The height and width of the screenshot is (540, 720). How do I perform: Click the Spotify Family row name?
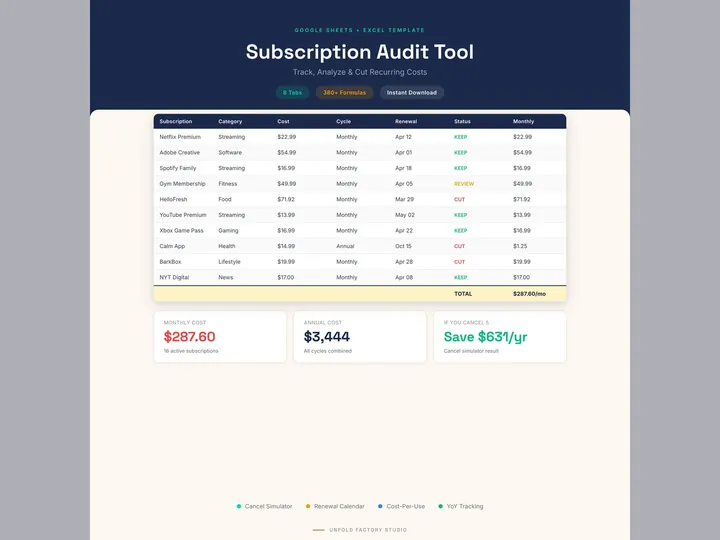click(x=178, y=168)
